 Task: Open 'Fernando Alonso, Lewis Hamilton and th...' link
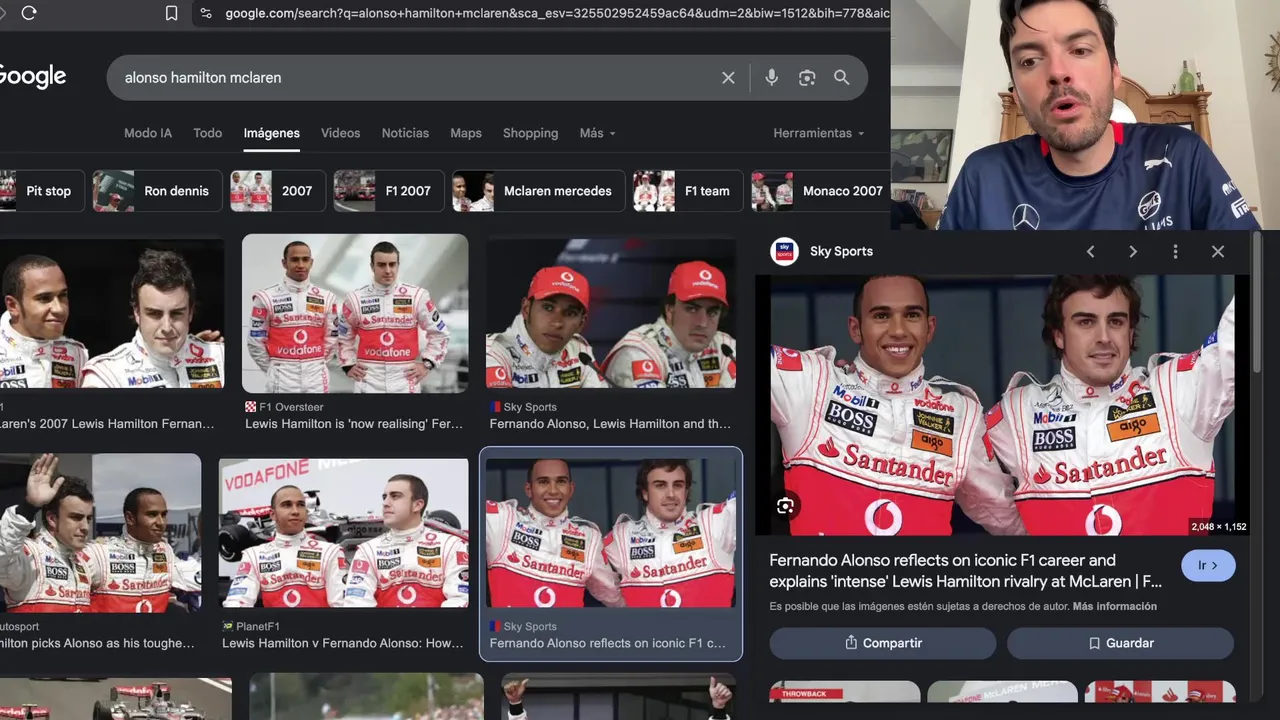coord(610,424)
